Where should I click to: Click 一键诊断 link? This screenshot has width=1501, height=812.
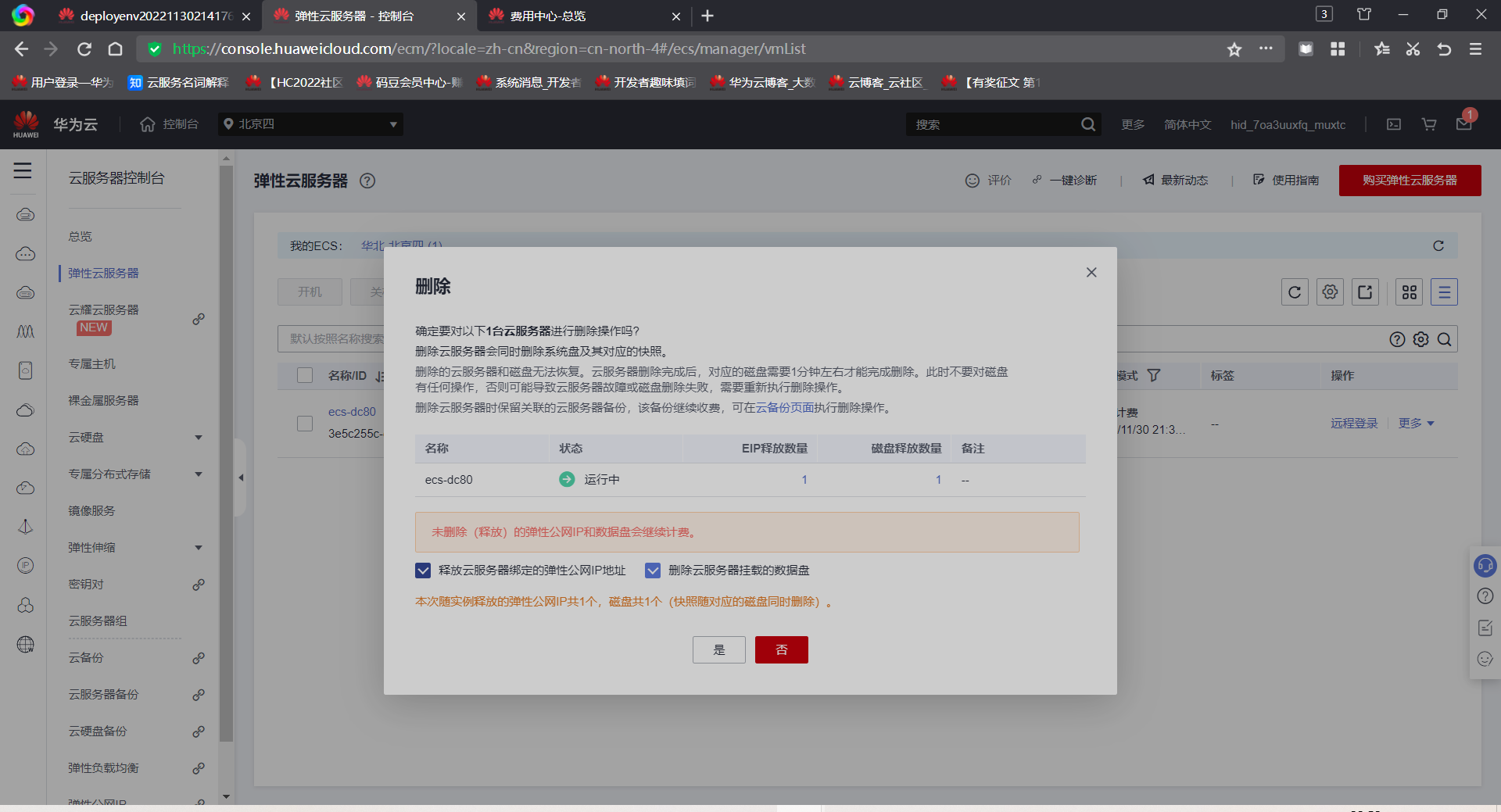click(1064, 181)
